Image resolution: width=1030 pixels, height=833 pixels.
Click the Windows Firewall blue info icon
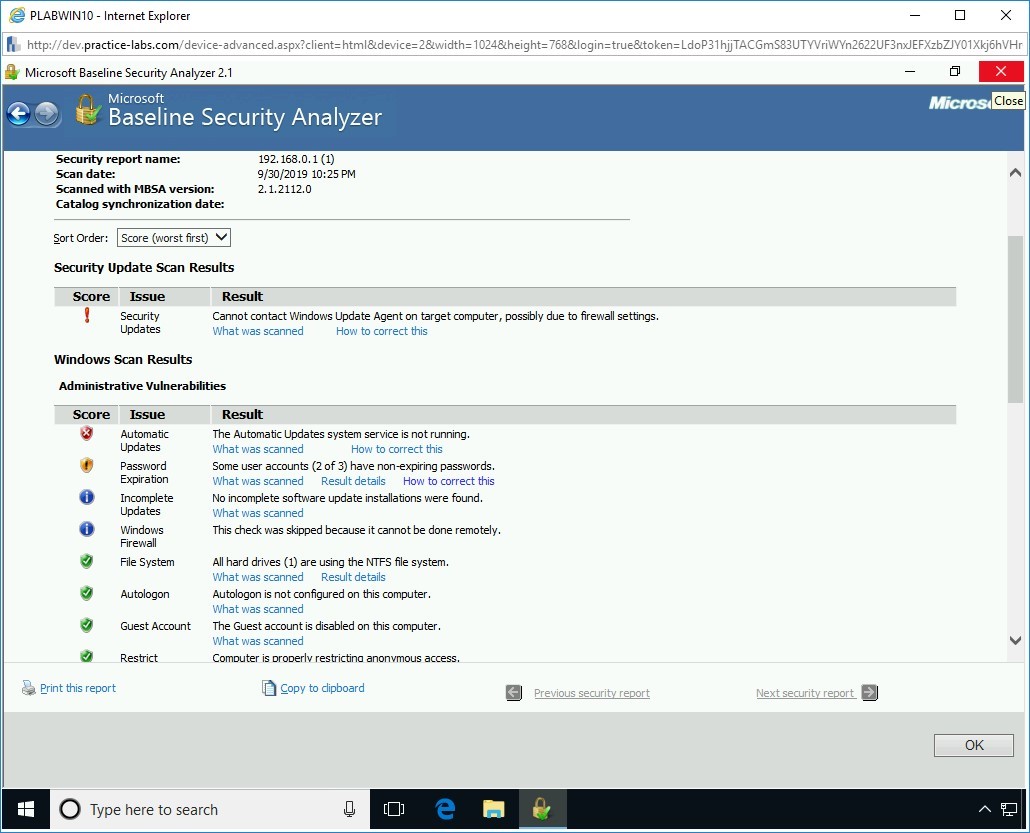tap(87, 529)
